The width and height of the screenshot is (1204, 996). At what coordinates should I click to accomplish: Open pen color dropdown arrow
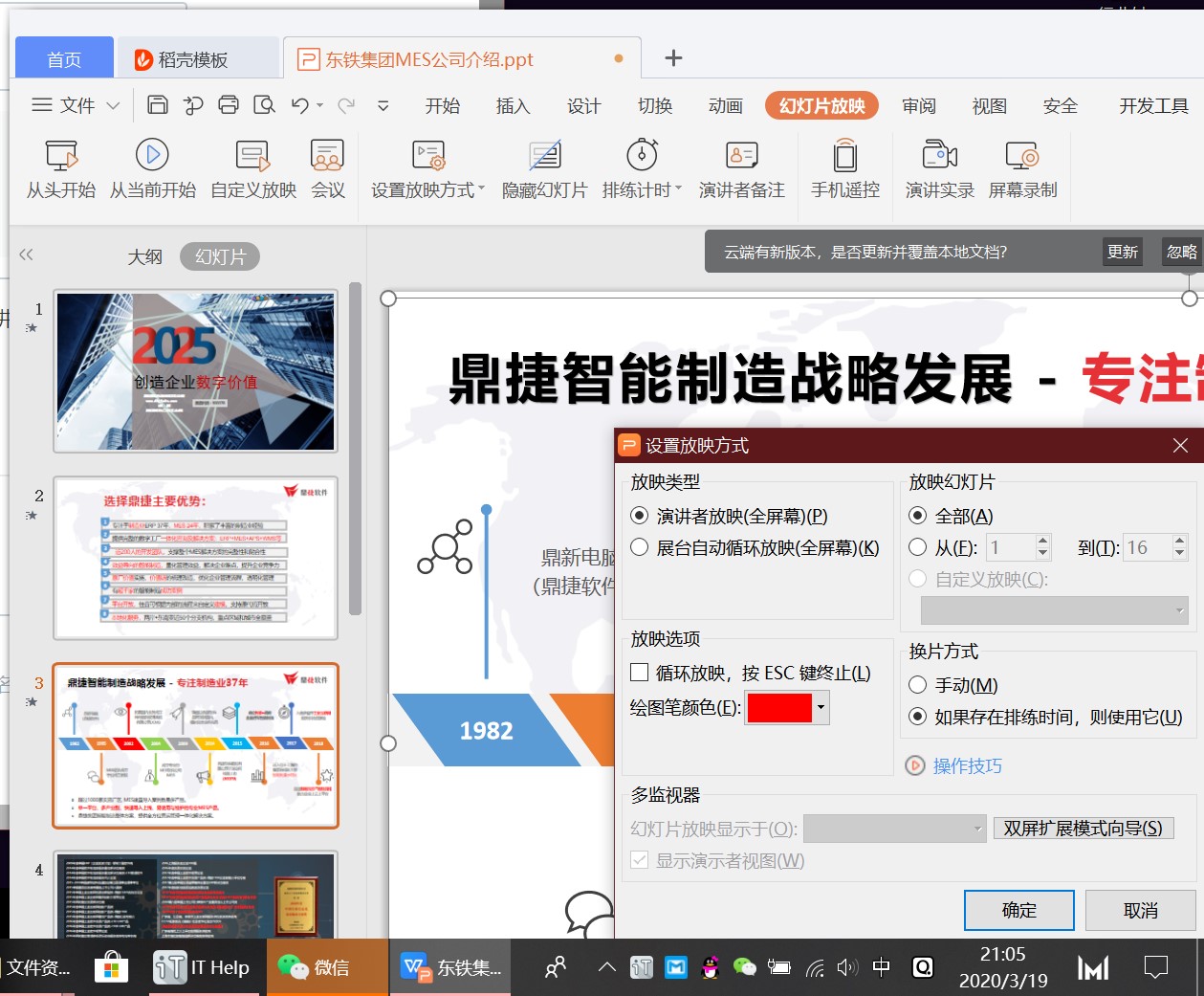coord(821,708)
